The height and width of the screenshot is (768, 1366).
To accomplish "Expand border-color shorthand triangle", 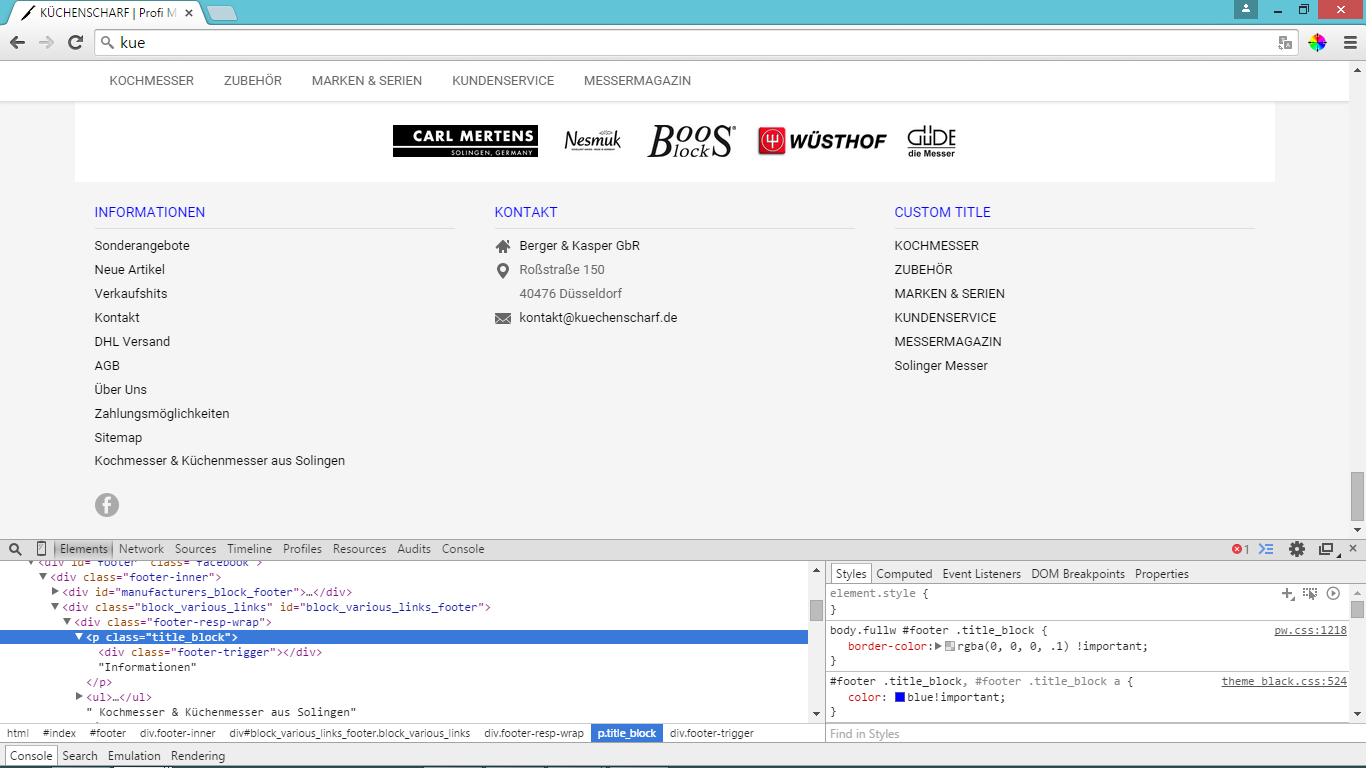I will pos(938,646).
